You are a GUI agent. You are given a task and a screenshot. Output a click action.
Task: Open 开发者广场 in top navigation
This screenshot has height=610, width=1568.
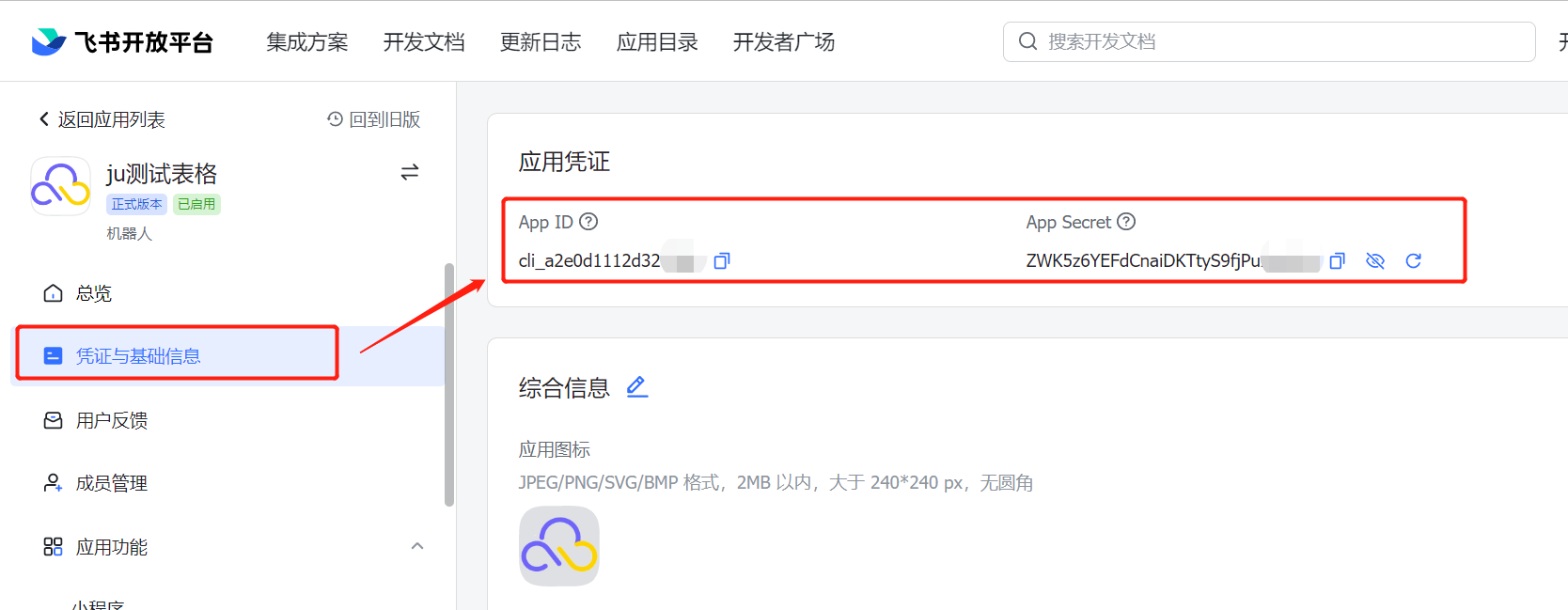tap(784, 41)
